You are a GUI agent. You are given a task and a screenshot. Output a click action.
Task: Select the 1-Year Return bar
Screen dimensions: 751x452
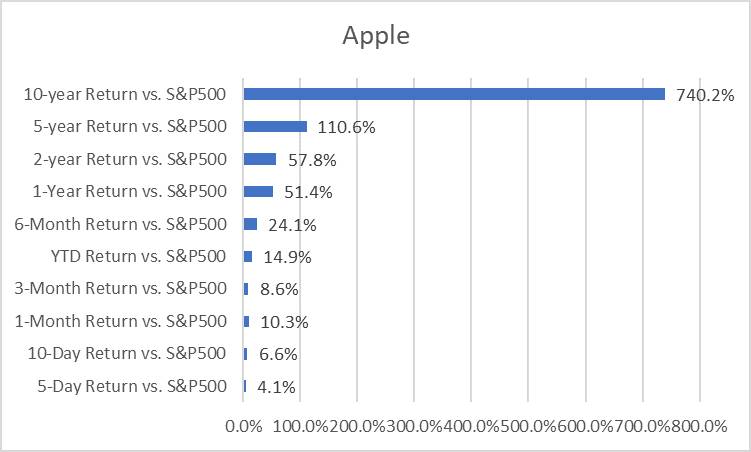point(258,191)
